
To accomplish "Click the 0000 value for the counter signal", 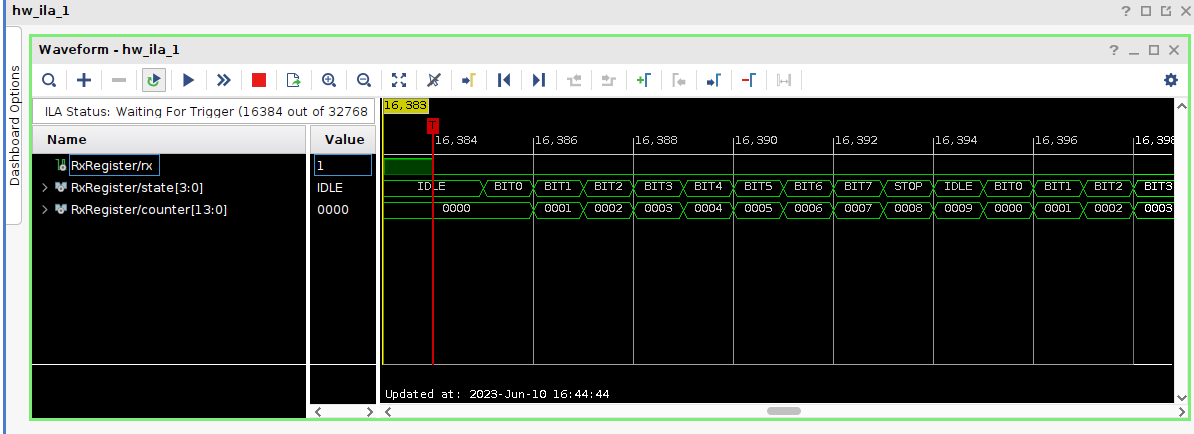I will 333,209.
